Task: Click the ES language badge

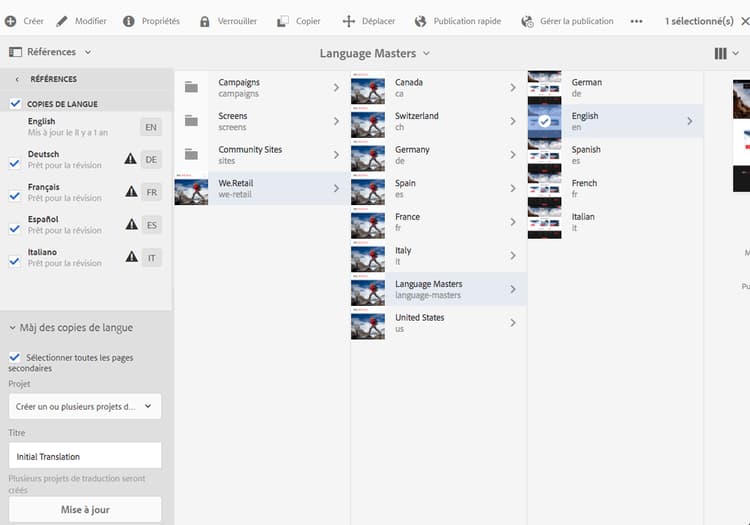Action: (152, 225)
